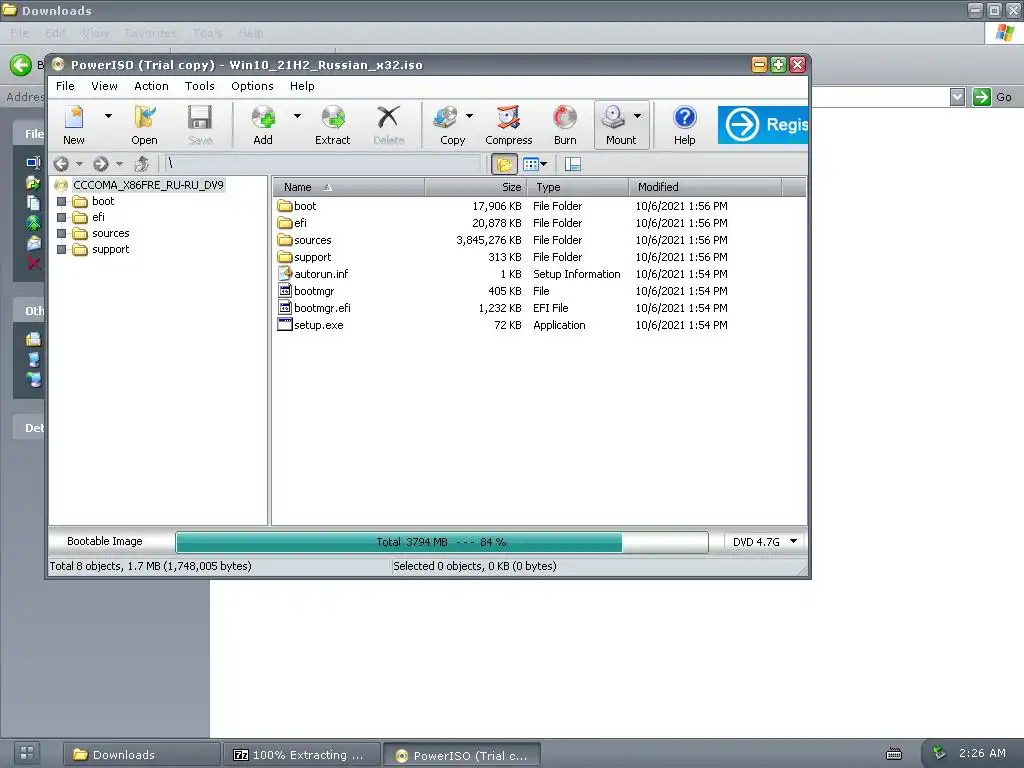Click the green Back arrow in Downloads window
This screenshot has width=1024, height=768.
click(x=21, y=65)
